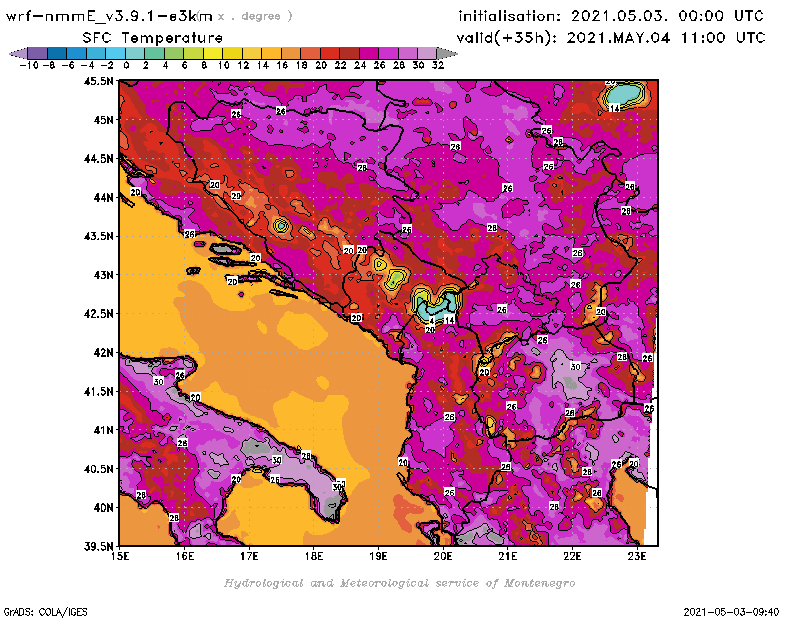Pick the legend swatch between 22 and 24
This screenshot has height=618, width=800.
point(349,53)
